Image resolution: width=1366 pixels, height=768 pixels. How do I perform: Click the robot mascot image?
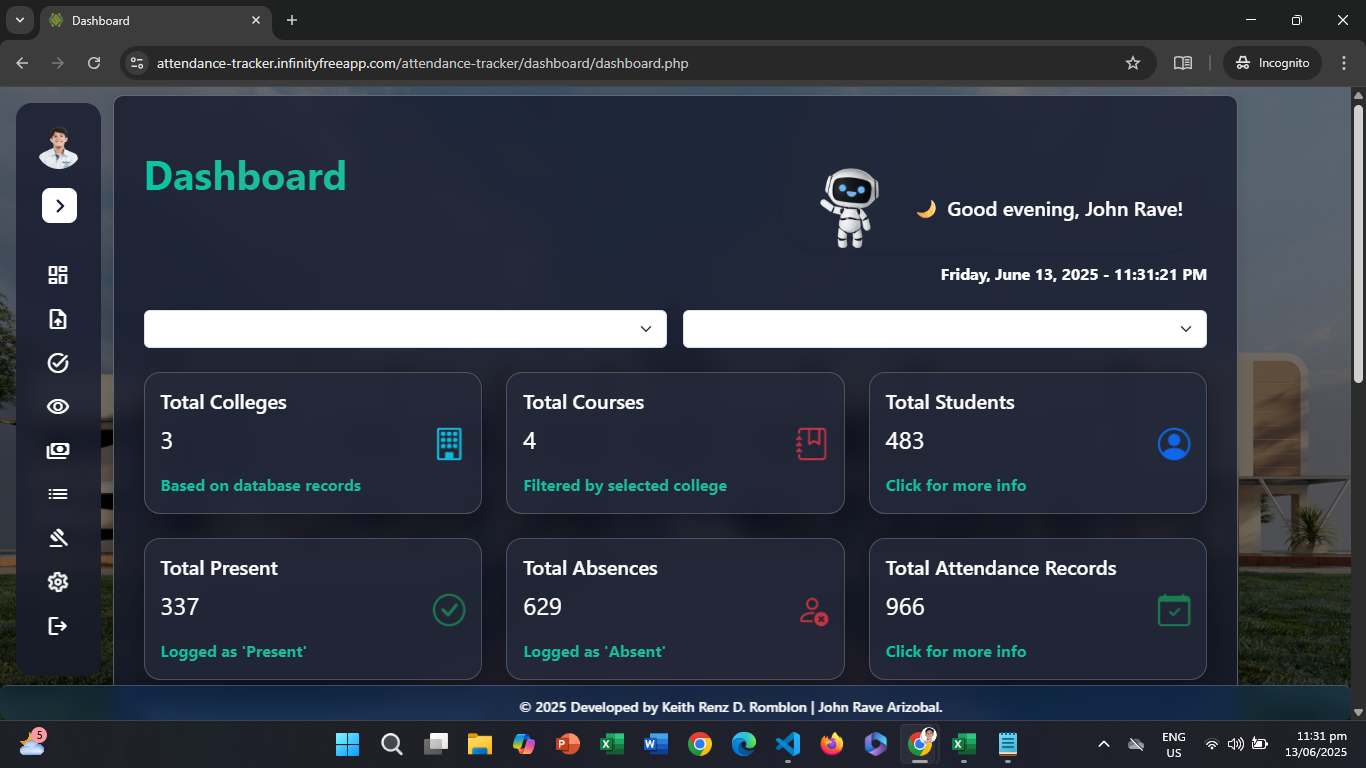pos(851,208)
